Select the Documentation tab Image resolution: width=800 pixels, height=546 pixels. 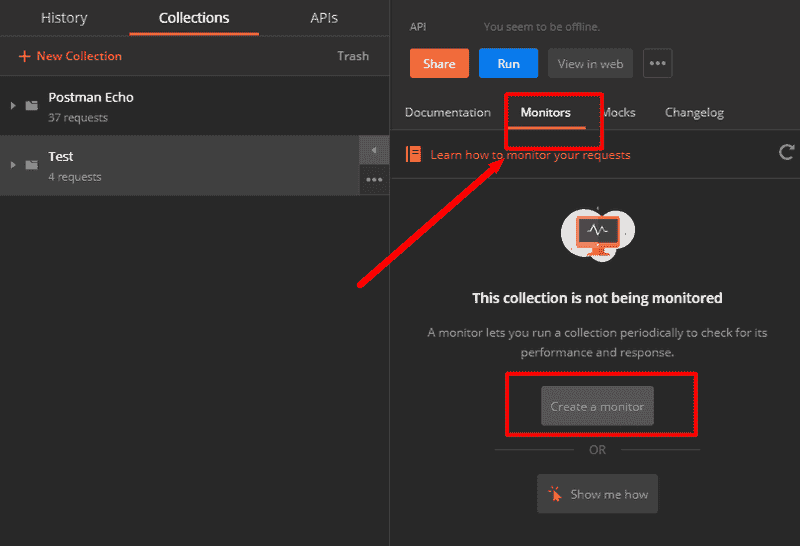[448, 112]
